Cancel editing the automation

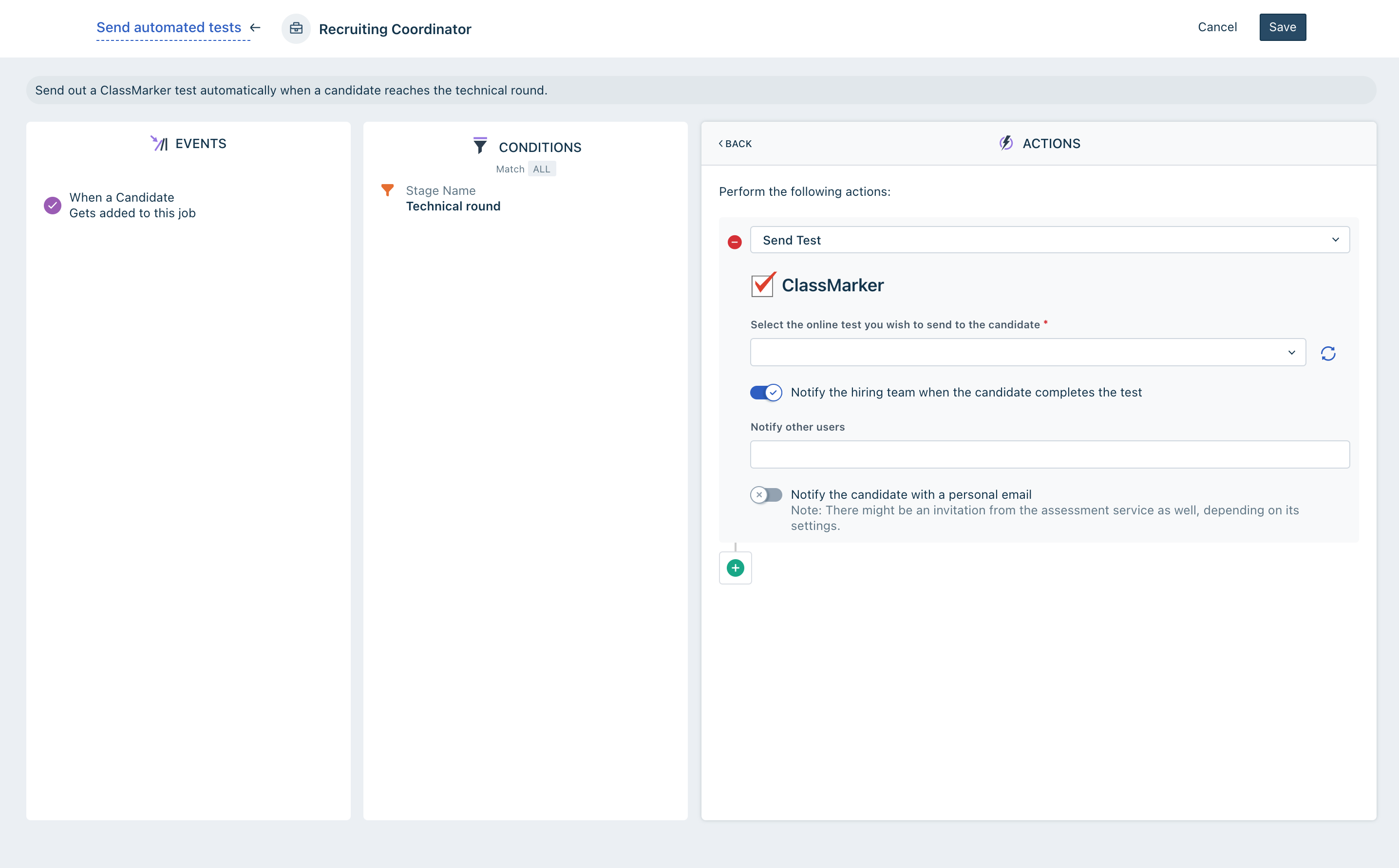point(1217,27)
